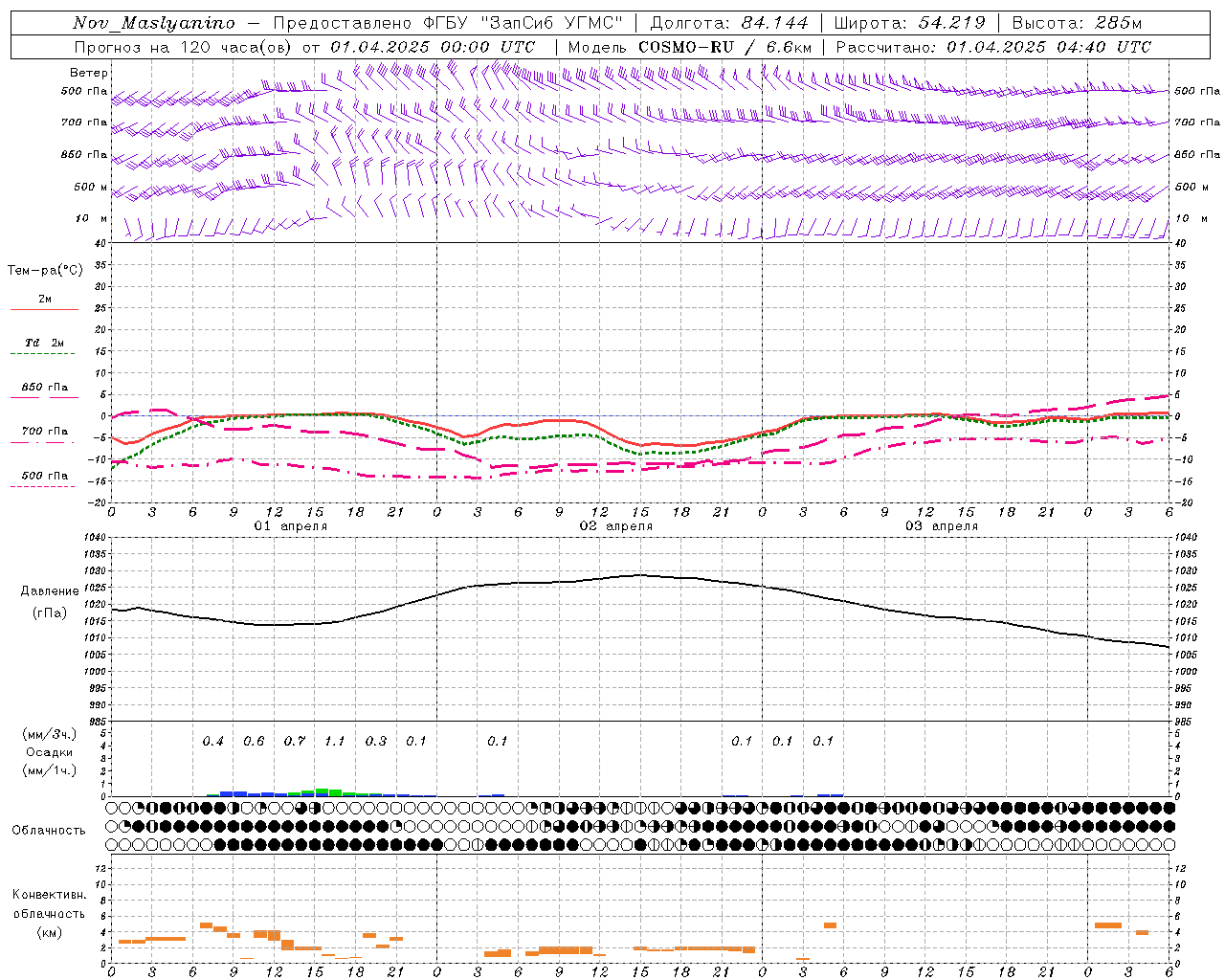Click the Тем-ра(°C) panel label
This screenshot has height=980, width=1225.
click(45, 271)
